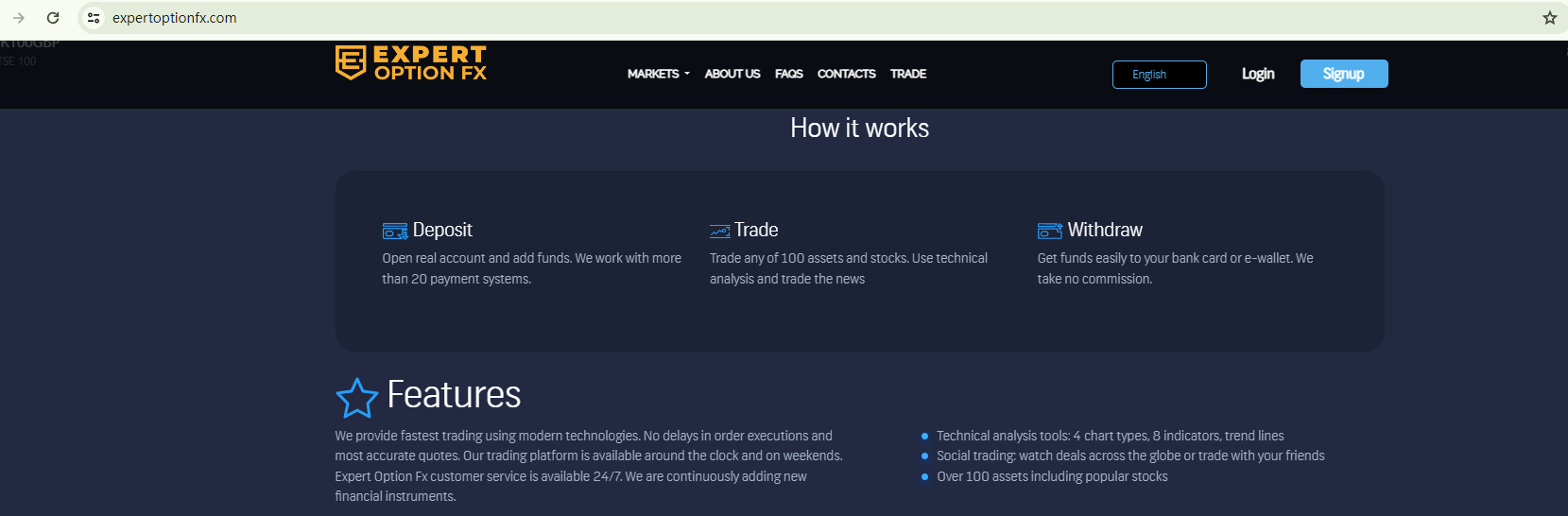Open the English language selector
Image resolution: width=1568 pixels, height=516 pixels.
click(1159, 75)
